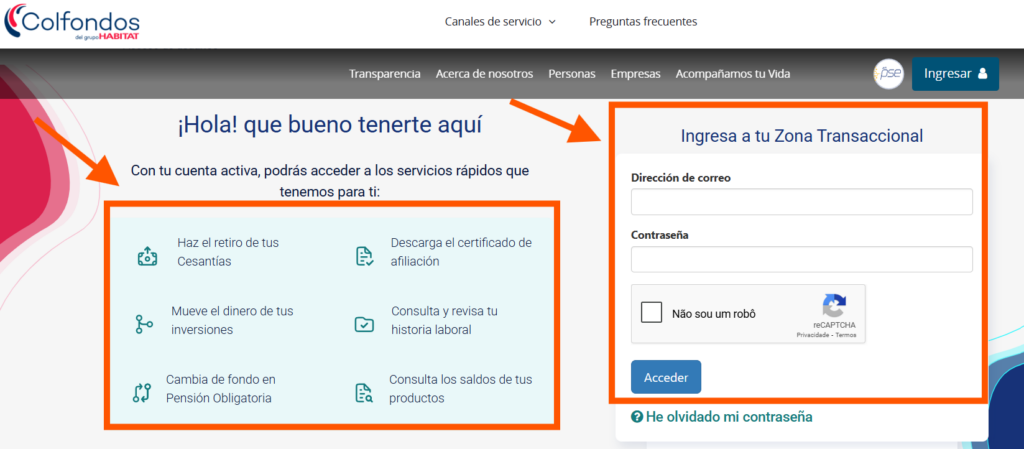Image resolution: width=1024 pixels, height=449 pixels.
Task: Click the labor history folder icon
Action: coord(364,324)
